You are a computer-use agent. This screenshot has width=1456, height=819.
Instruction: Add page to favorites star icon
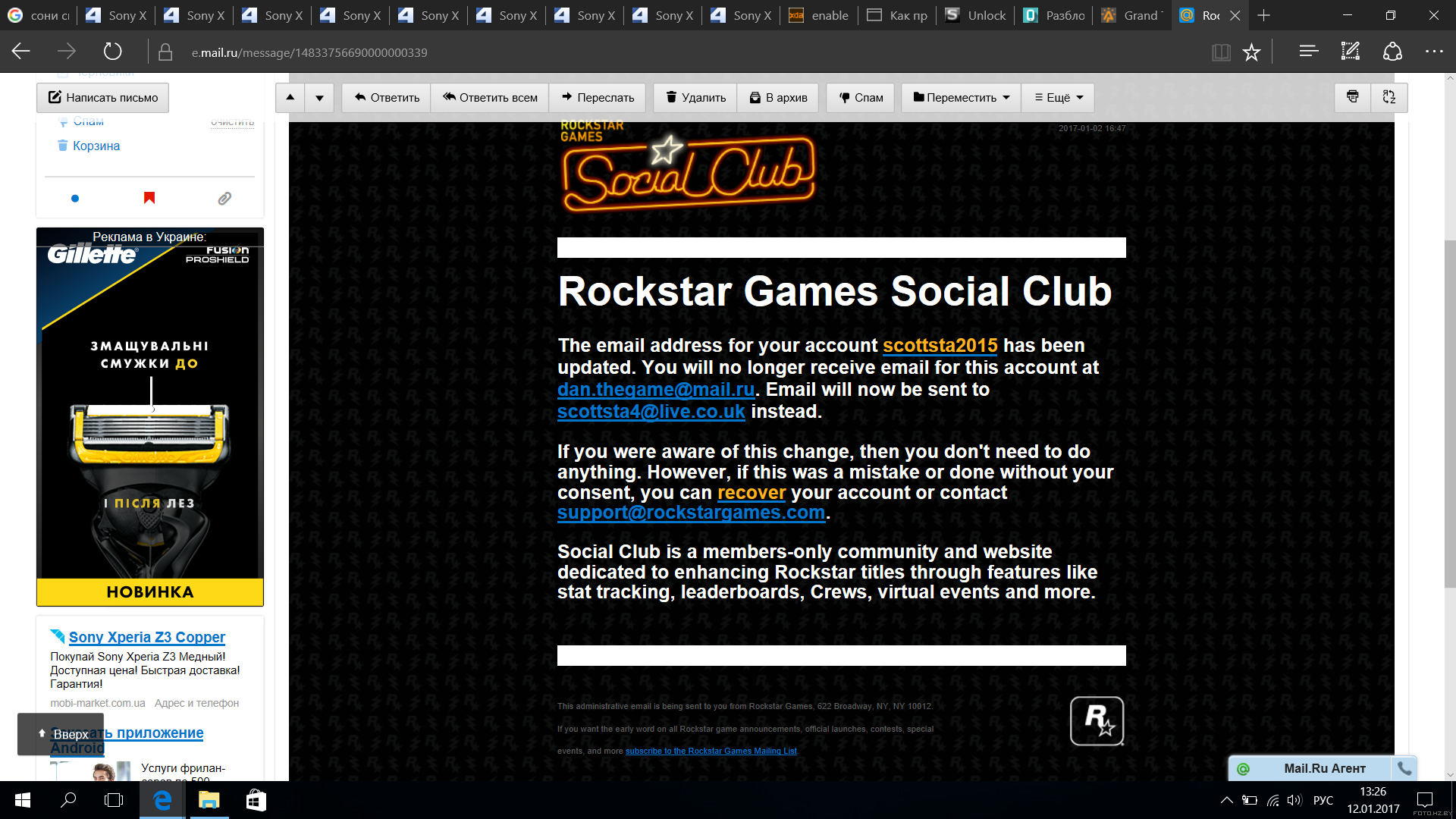pos(1251,52)
